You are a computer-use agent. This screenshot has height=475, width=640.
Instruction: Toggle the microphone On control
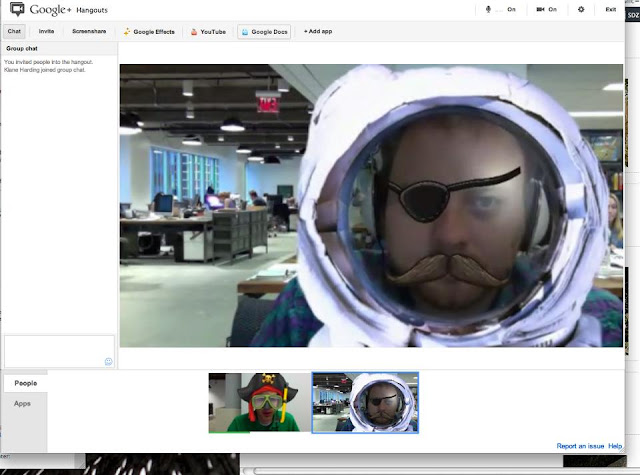500,9
